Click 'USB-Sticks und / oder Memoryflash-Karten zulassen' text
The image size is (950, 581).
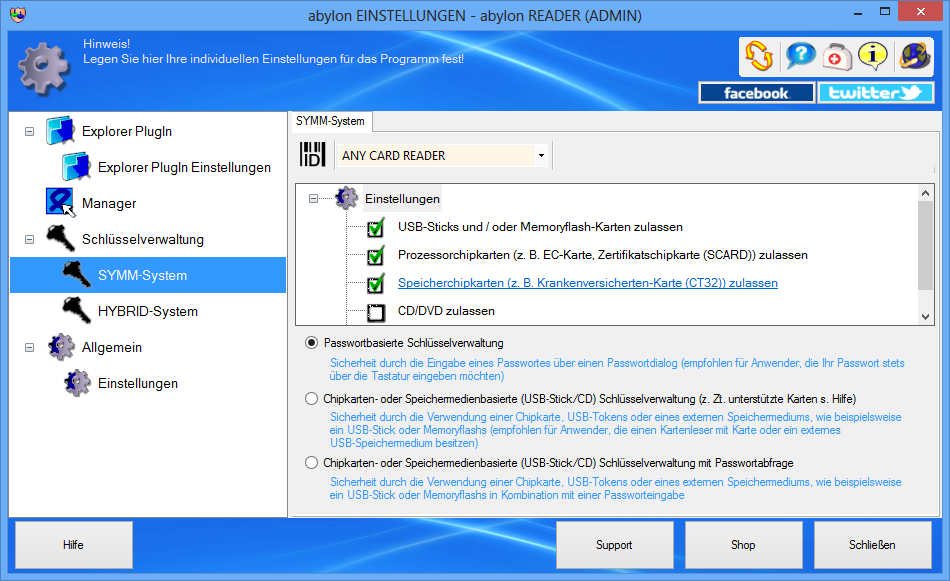click(540, 227)
